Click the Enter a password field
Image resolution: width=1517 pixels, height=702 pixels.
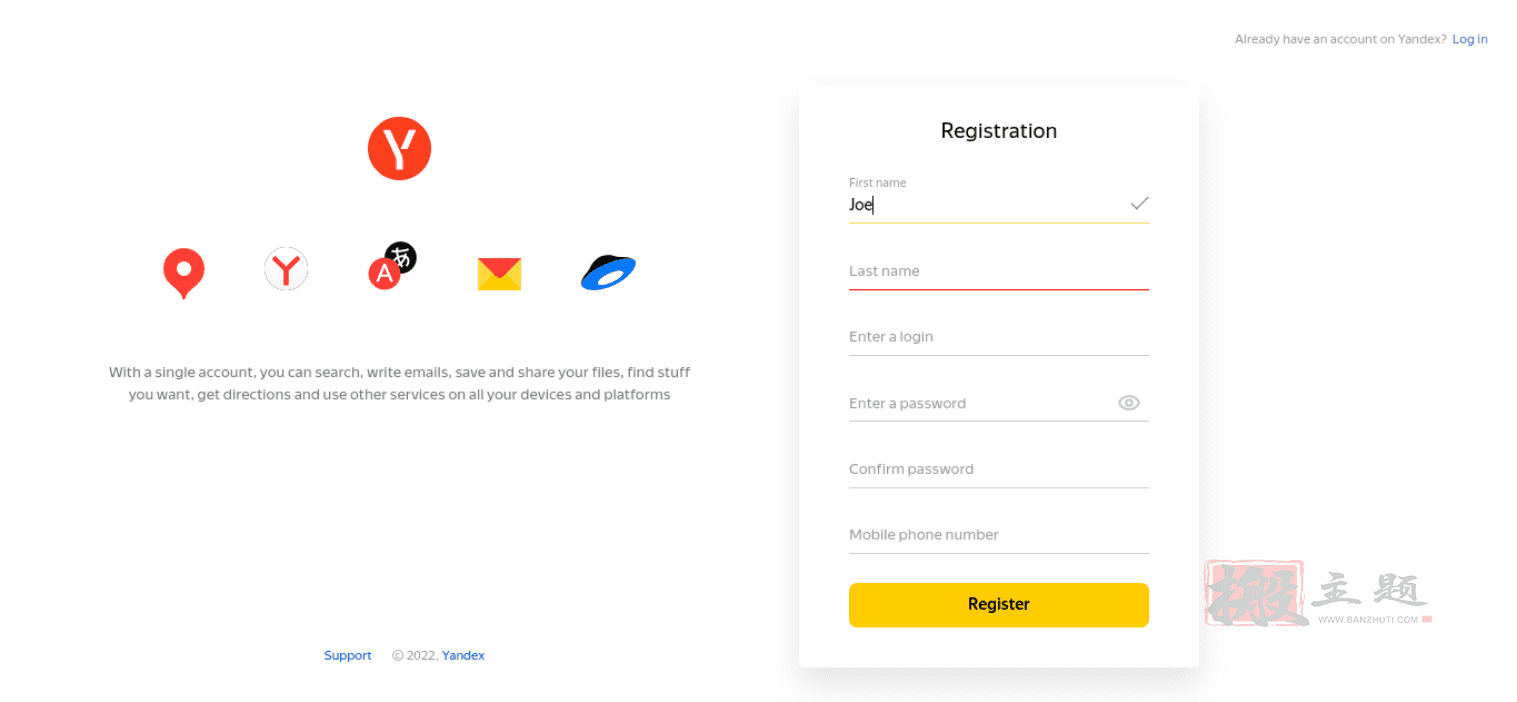click(x=981, y=403)
